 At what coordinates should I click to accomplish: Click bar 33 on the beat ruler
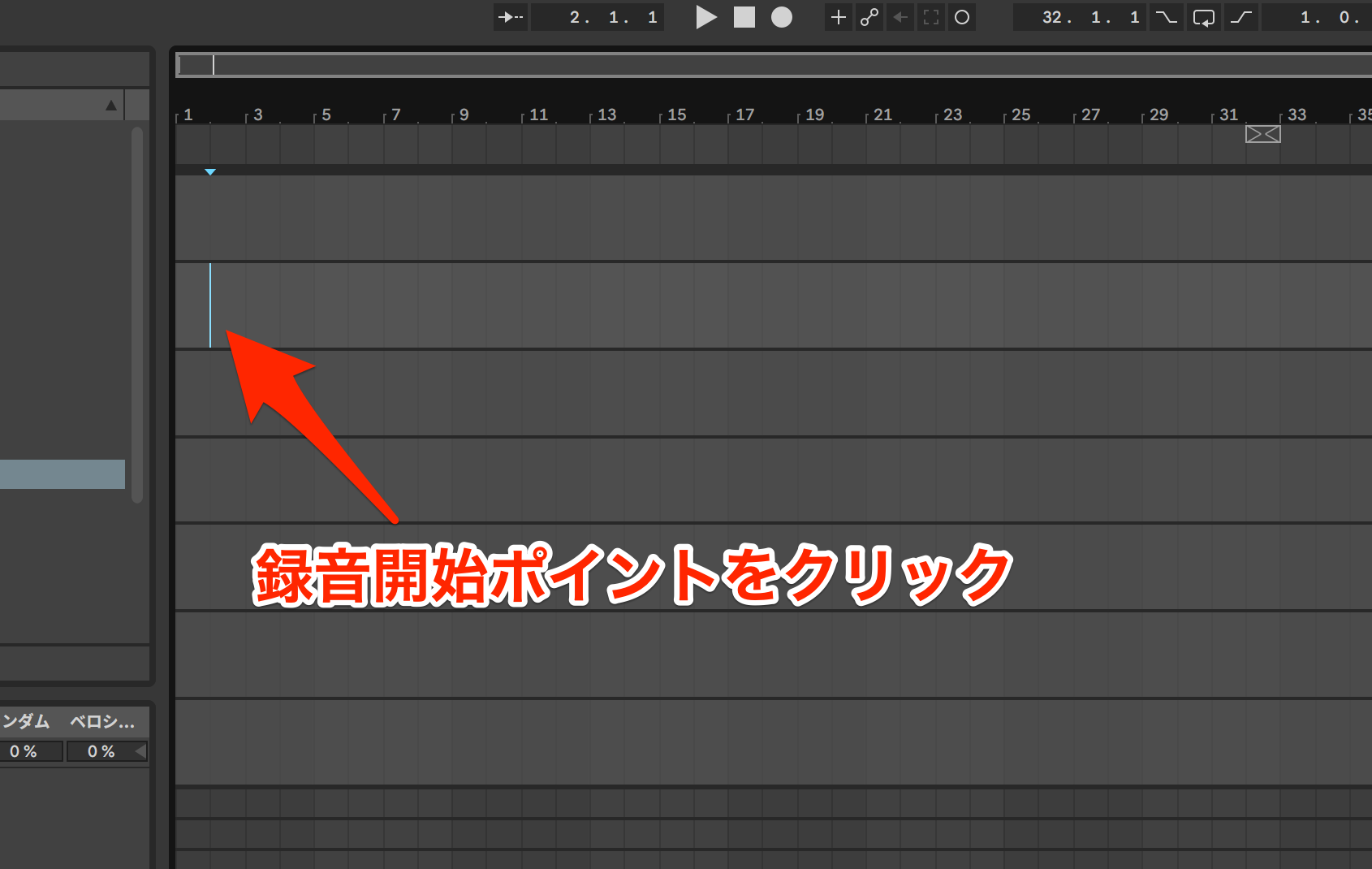tap(1297, 115)
